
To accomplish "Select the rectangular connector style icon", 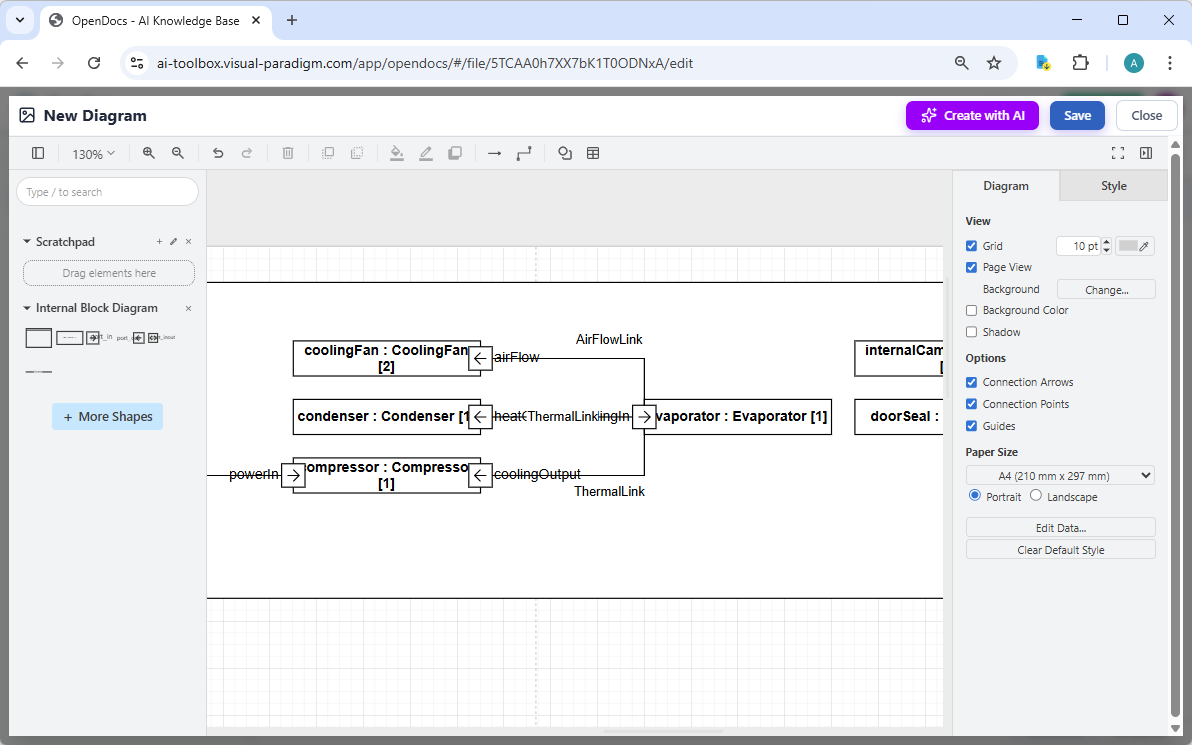I will (524, 153).
